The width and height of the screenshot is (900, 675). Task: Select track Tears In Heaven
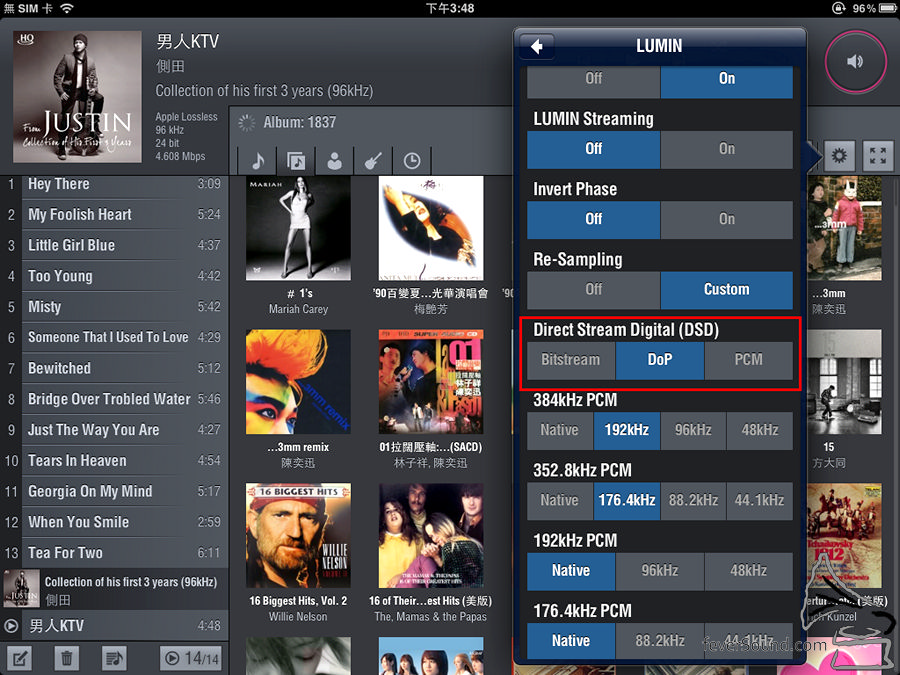pos(114,461)
